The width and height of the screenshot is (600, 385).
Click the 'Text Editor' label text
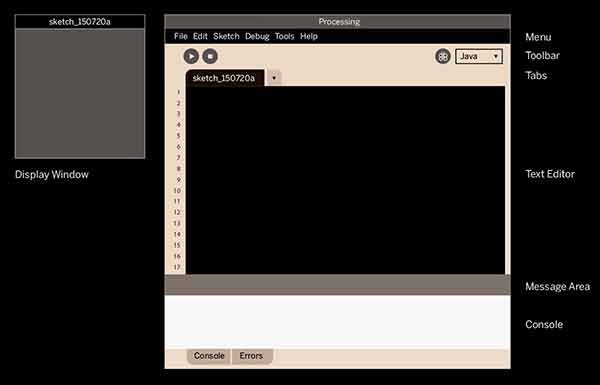coord(550,174)
